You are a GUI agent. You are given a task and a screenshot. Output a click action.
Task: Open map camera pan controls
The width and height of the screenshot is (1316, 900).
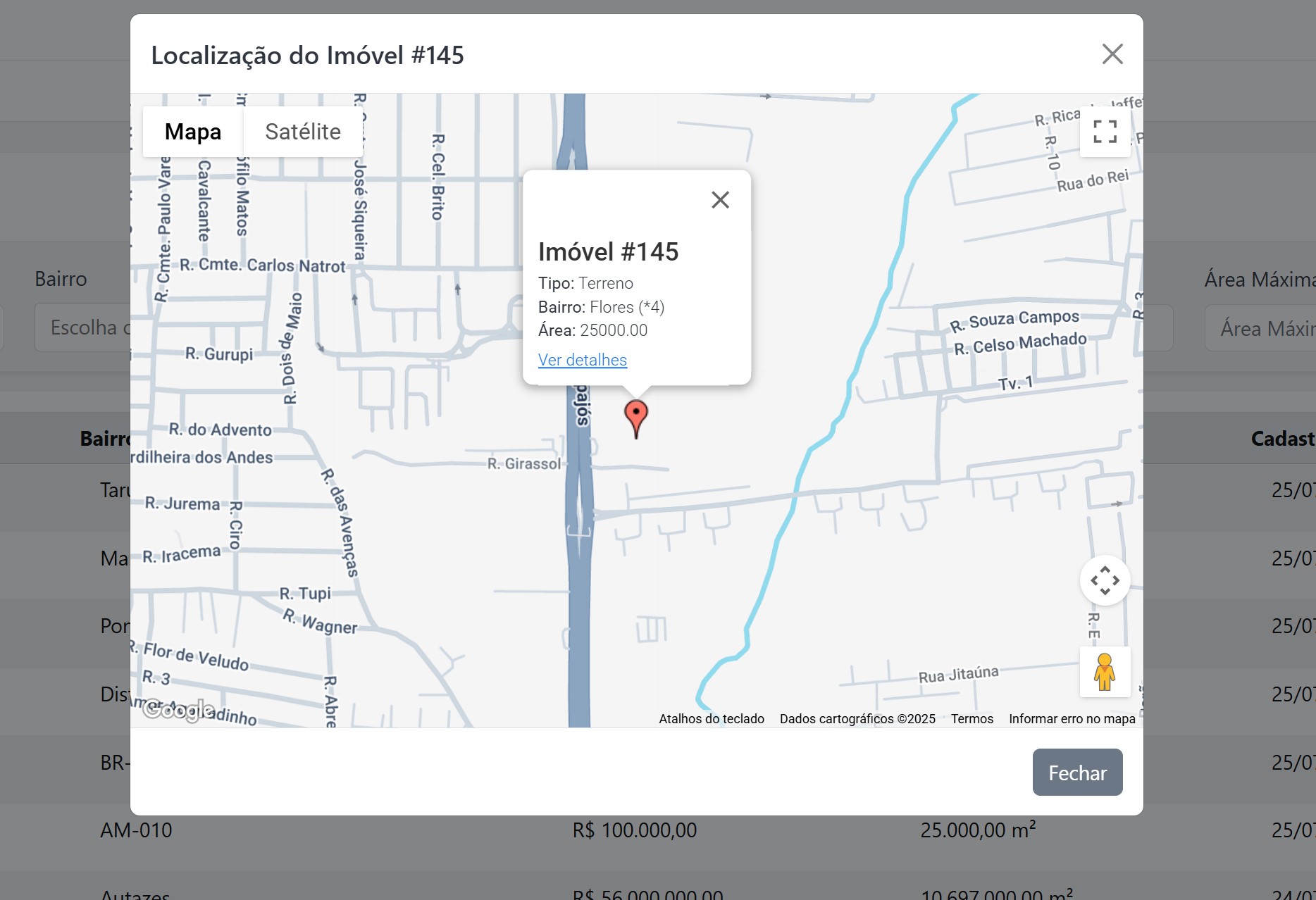(x=1105, y=580)
